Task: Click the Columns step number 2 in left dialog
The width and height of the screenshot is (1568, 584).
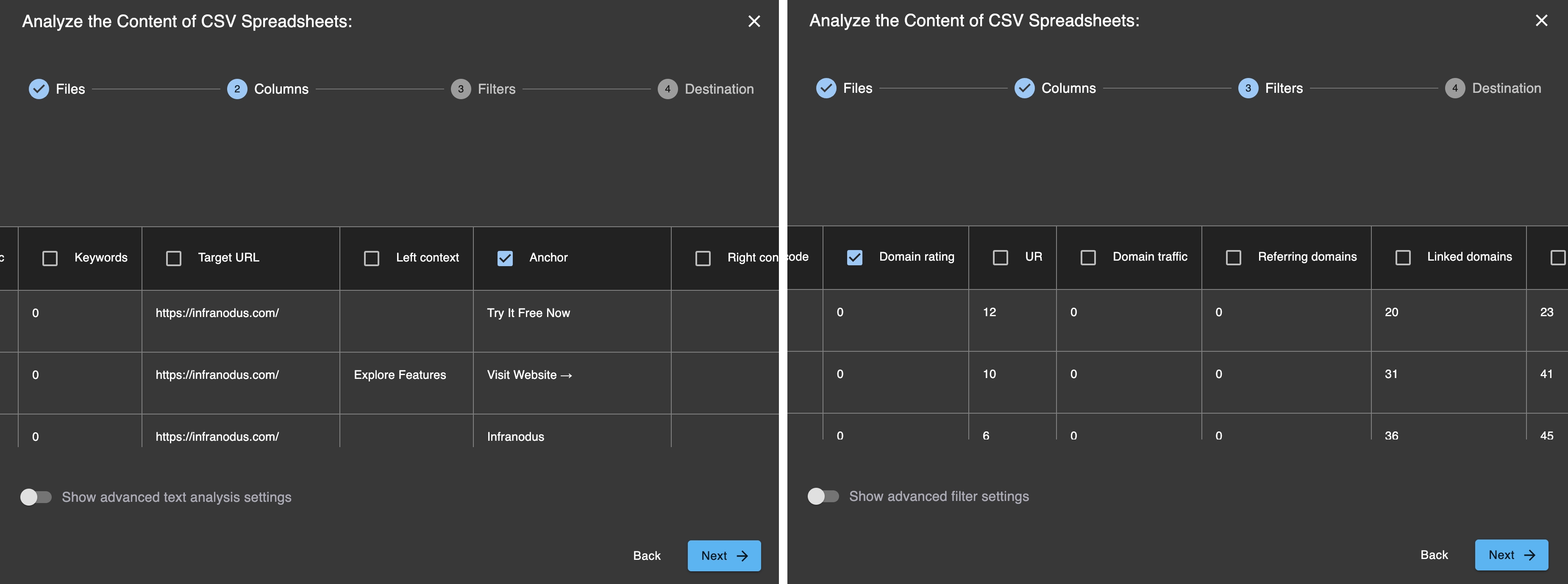Action: (x=237, y=89)
